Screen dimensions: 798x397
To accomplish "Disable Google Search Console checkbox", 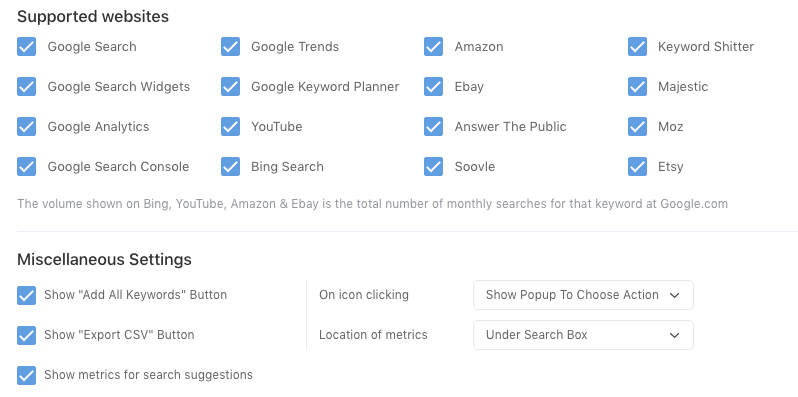I will (x=26, y=166).
